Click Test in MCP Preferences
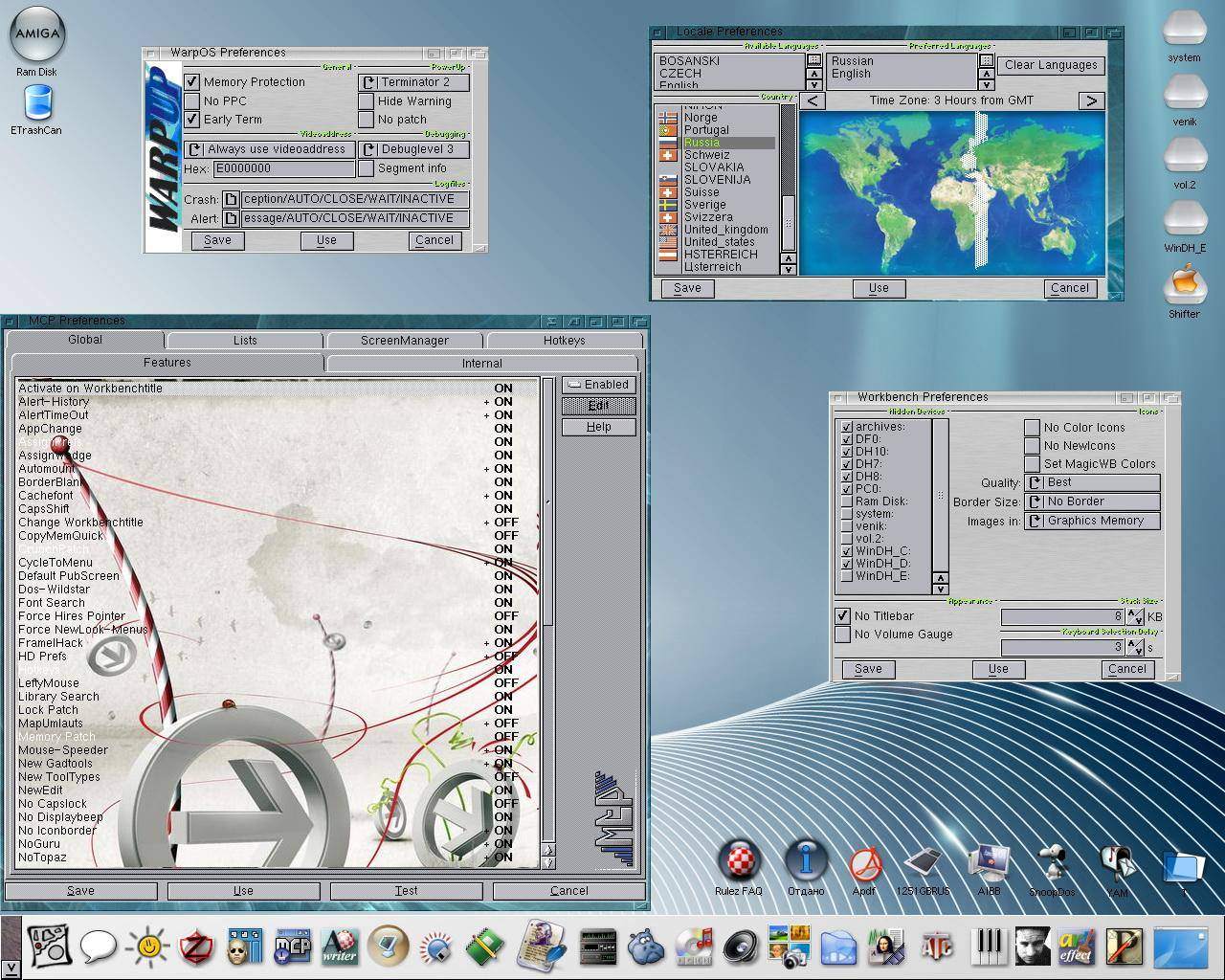This screenshot has width=1225, height=980. 406,891
